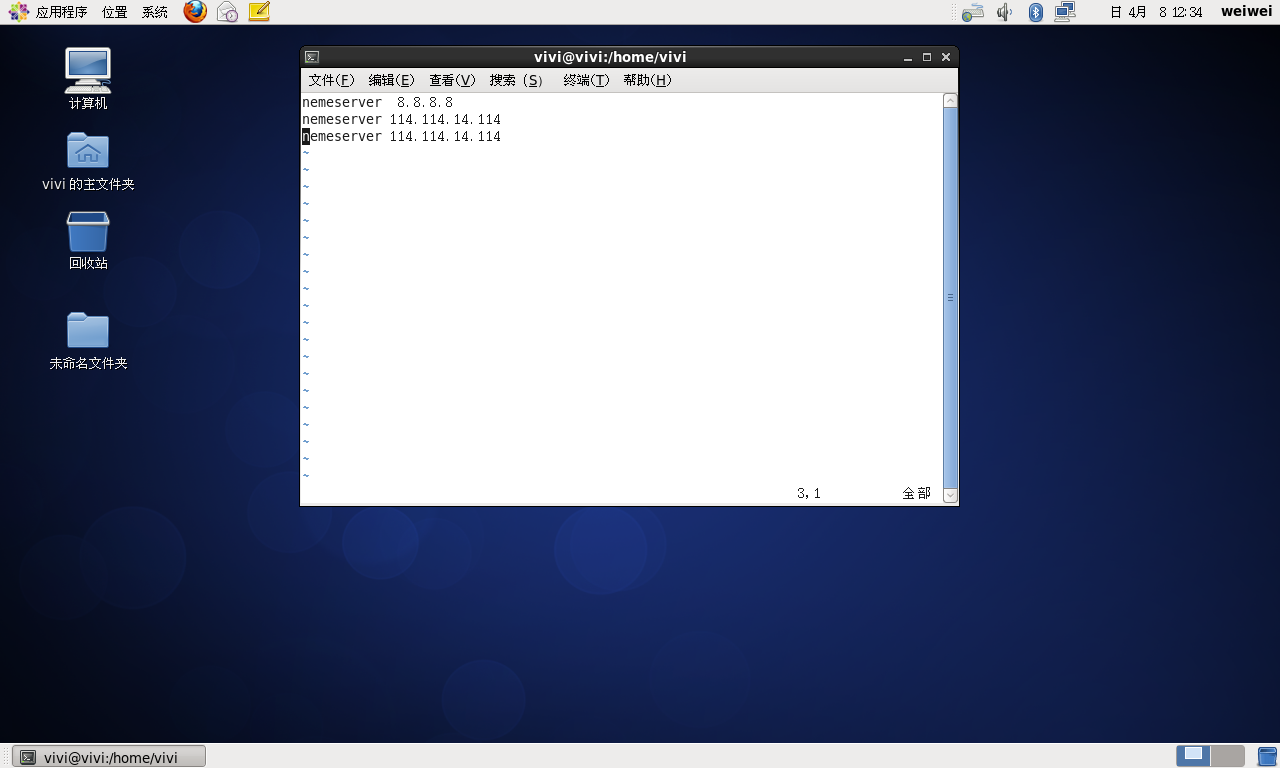The image size is (1280, 768).
Task: Click the network connection tray icon
Action: [1065, 12]
